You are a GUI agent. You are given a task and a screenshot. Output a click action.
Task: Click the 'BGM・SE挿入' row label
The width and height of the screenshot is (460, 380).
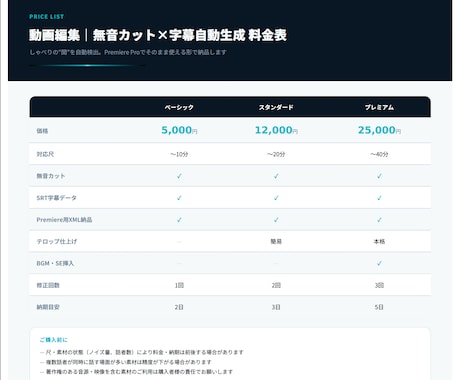55,263
